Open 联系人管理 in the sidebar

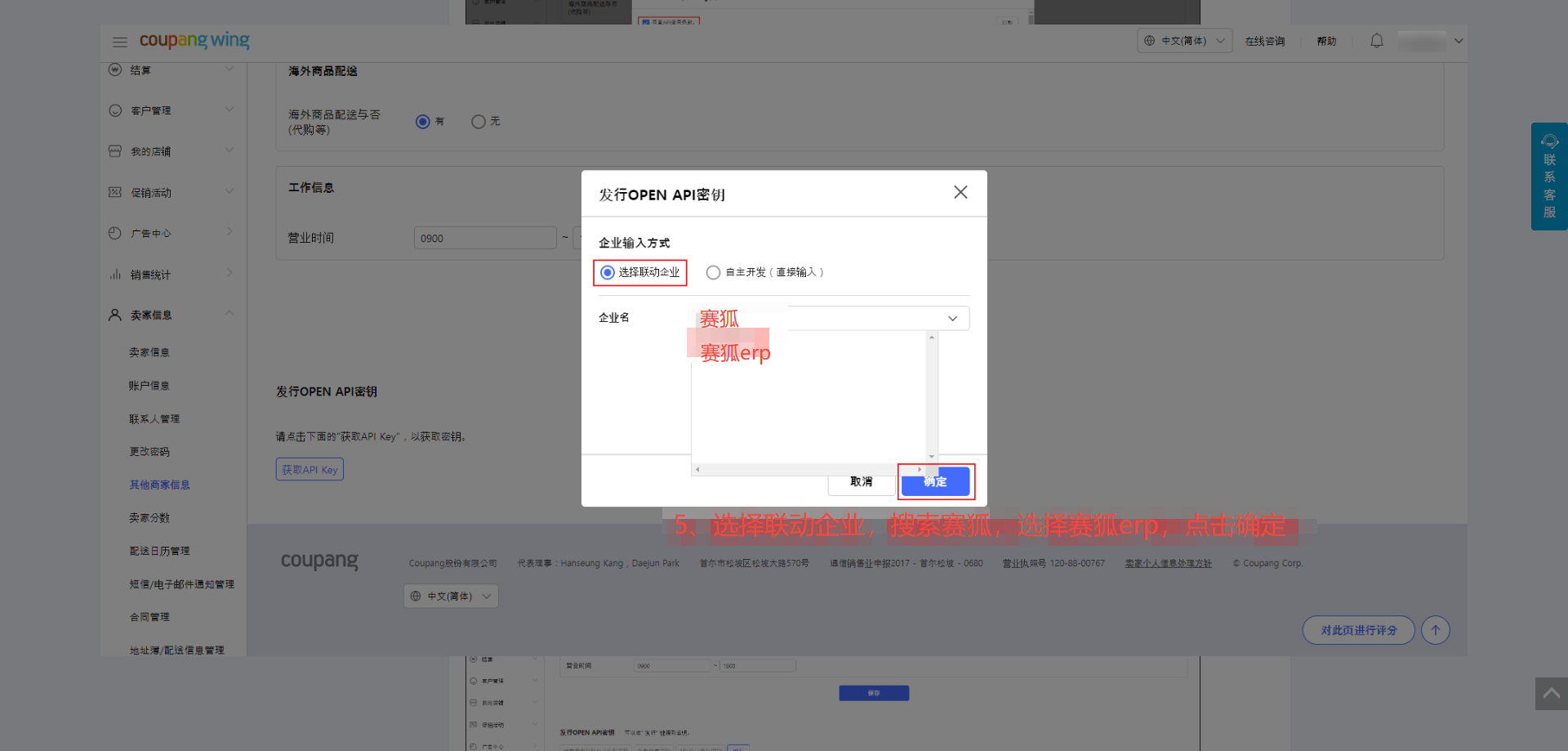point(154,419)
